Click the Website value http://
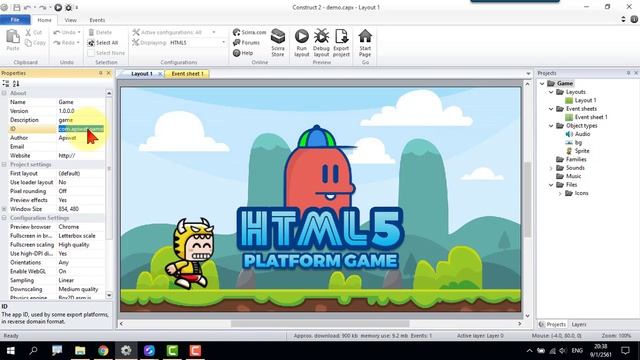 pyautogui.click(x=81, y=156)
